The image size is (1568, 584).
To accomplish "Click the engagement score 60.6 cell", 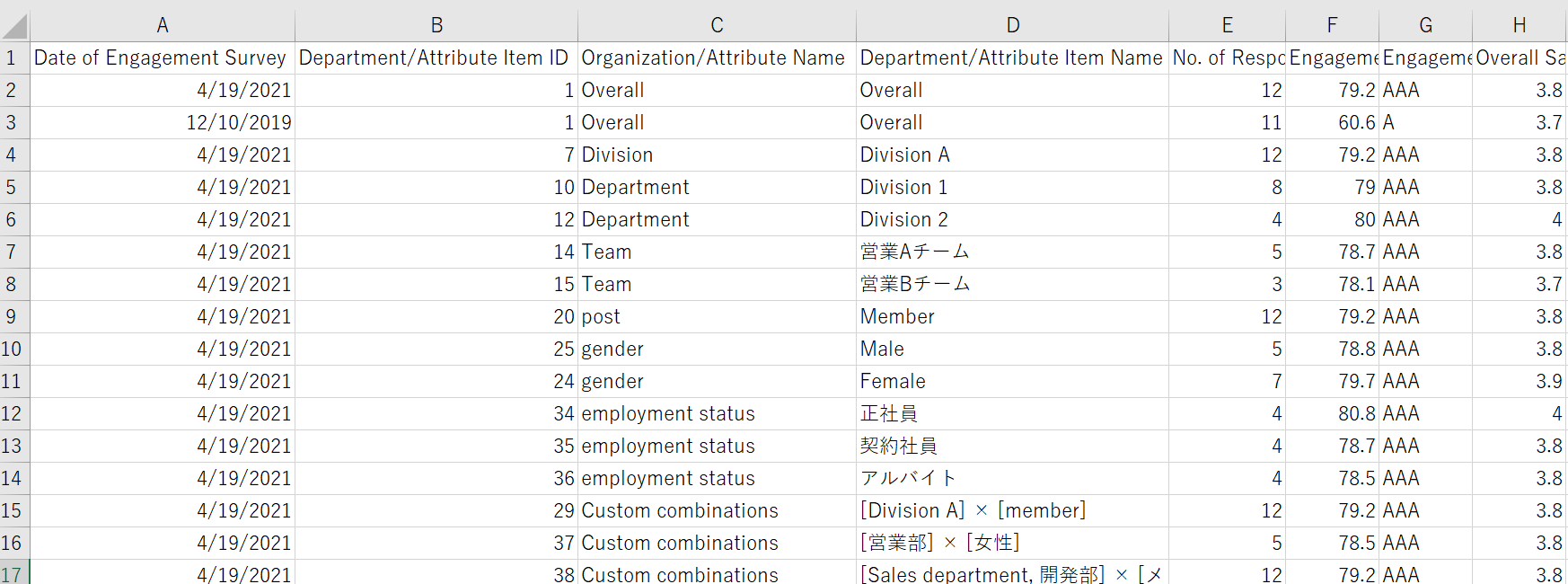I will pos(1332,123).
